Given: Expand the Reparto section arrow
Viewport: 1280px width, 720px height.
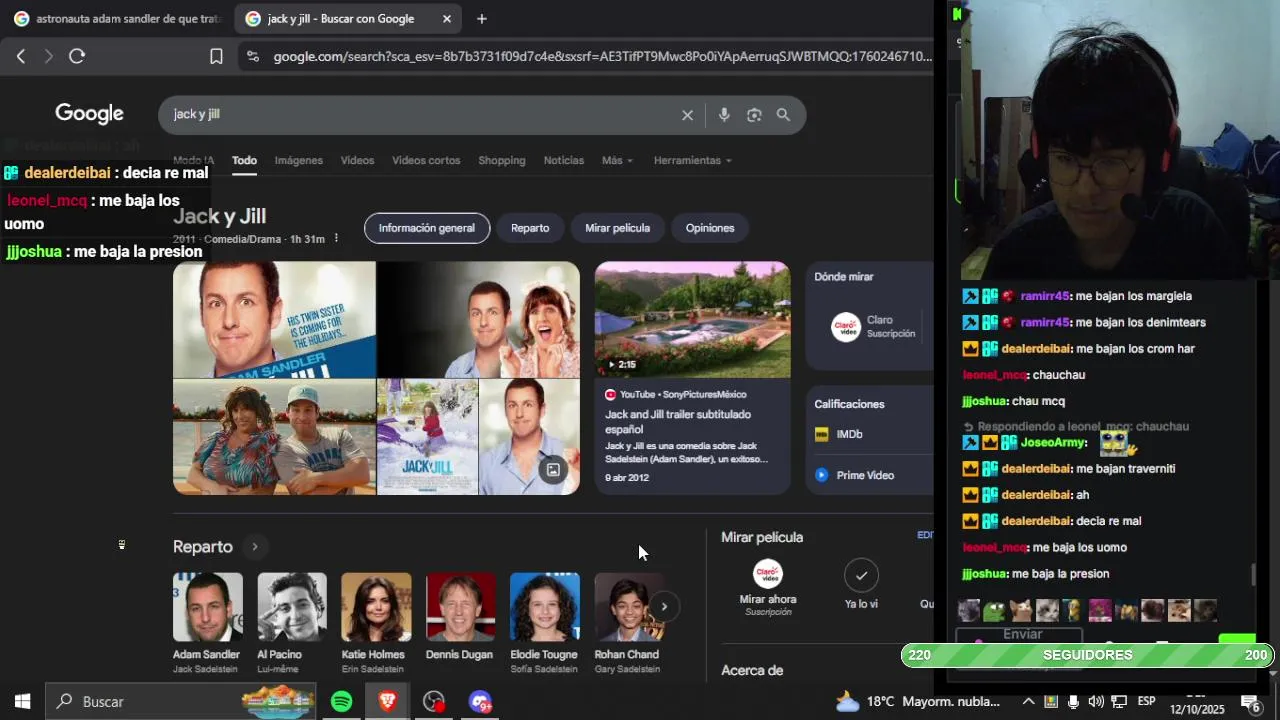Looking at the screenshot, I should tap(254, 547).
